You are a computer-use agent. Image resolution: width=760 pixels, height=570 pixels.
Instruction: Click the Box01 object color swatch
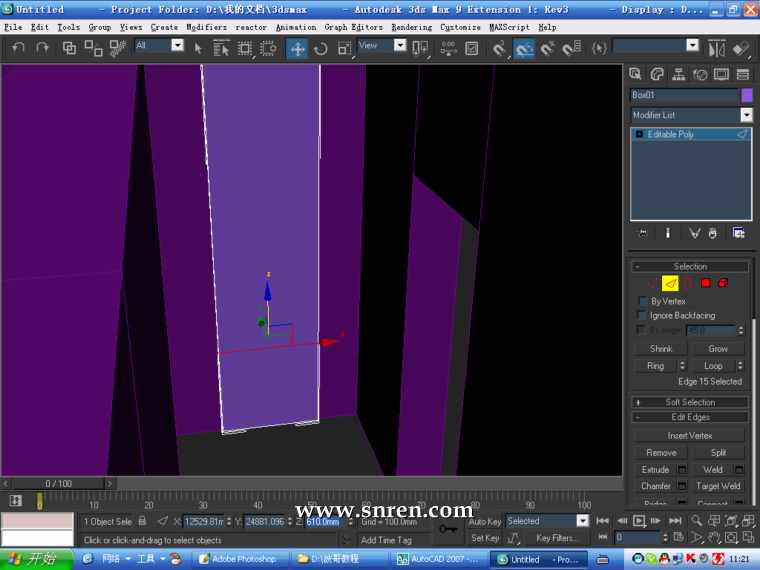[x=747, y=95]
